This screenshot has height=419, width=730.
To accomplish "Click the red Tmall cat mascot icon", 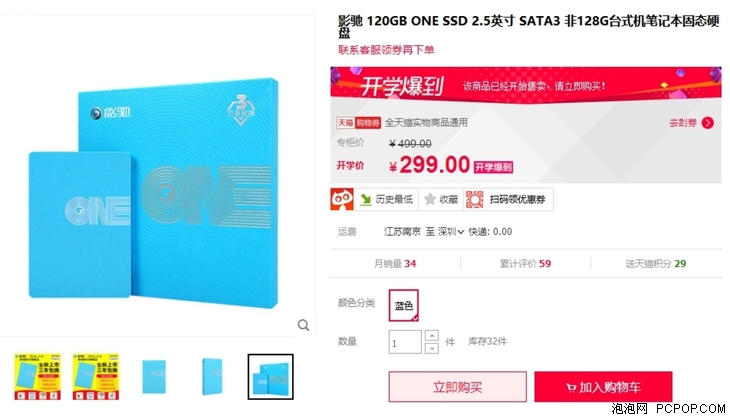I will (342, 199).
